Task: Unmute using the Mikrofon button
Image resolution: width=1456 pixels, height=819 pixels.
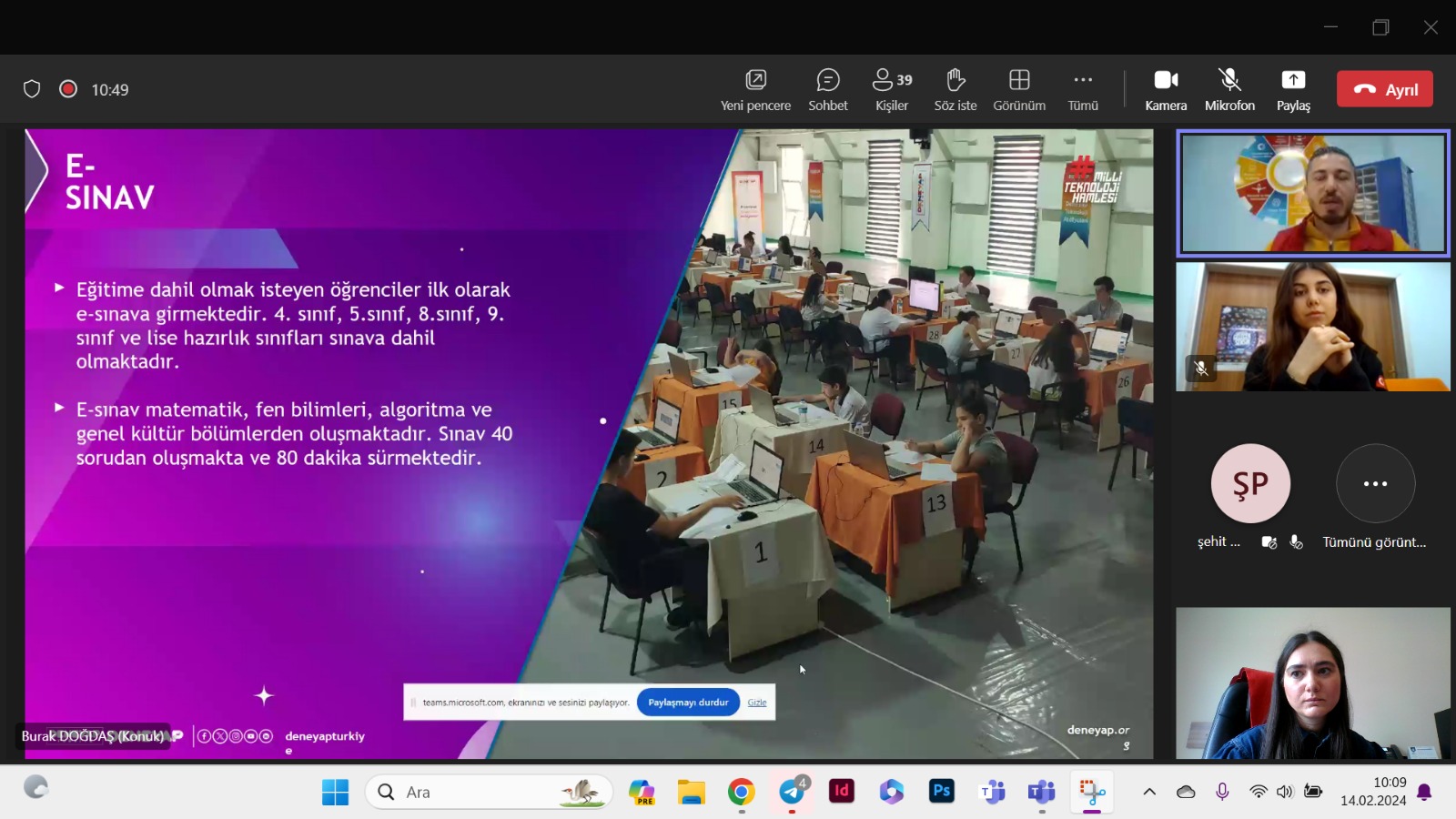Action: tap(1229, 89)
